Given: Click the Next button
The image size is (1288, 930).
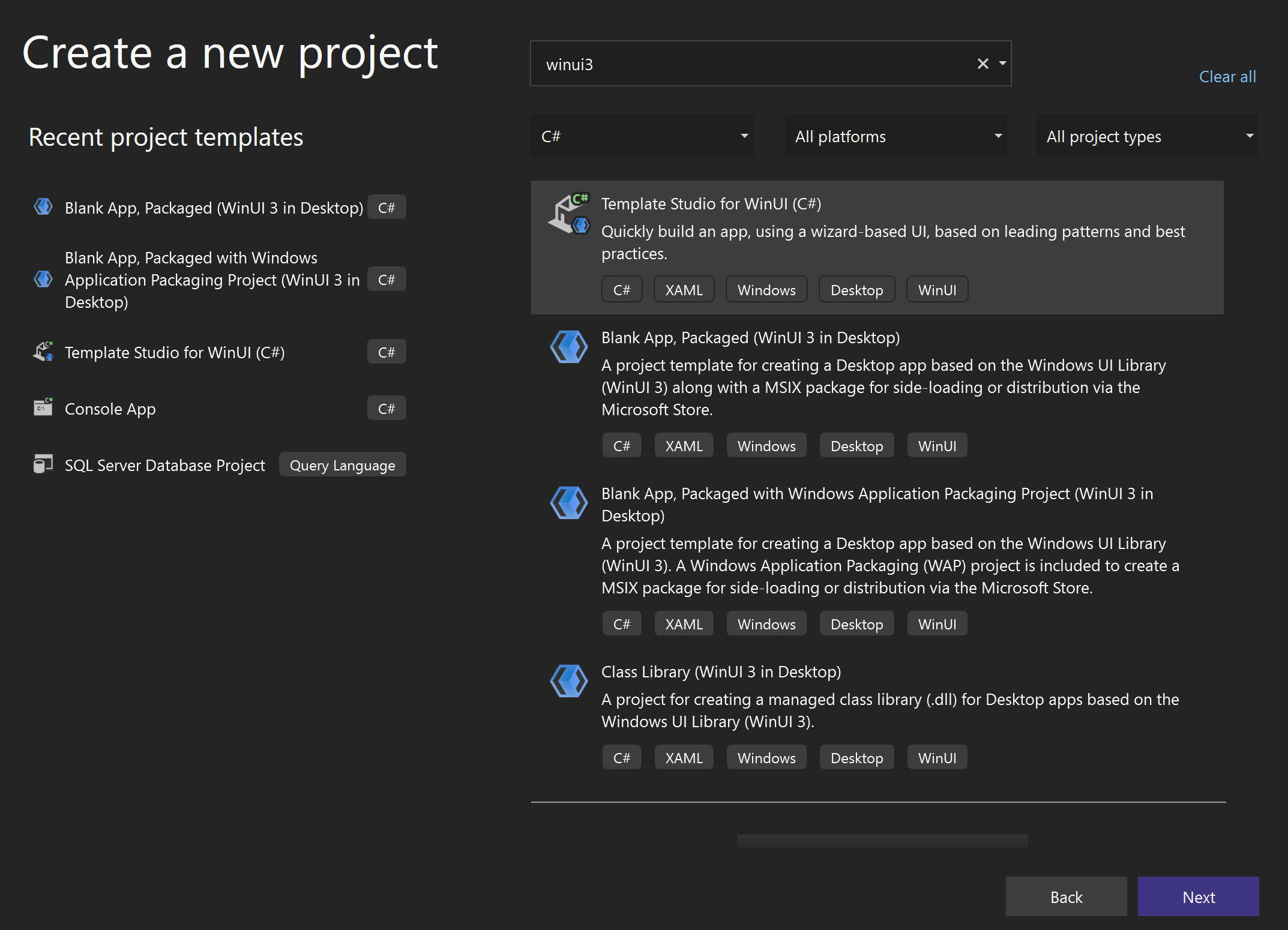Looking at the screenshot, I should pos(1198,896).
